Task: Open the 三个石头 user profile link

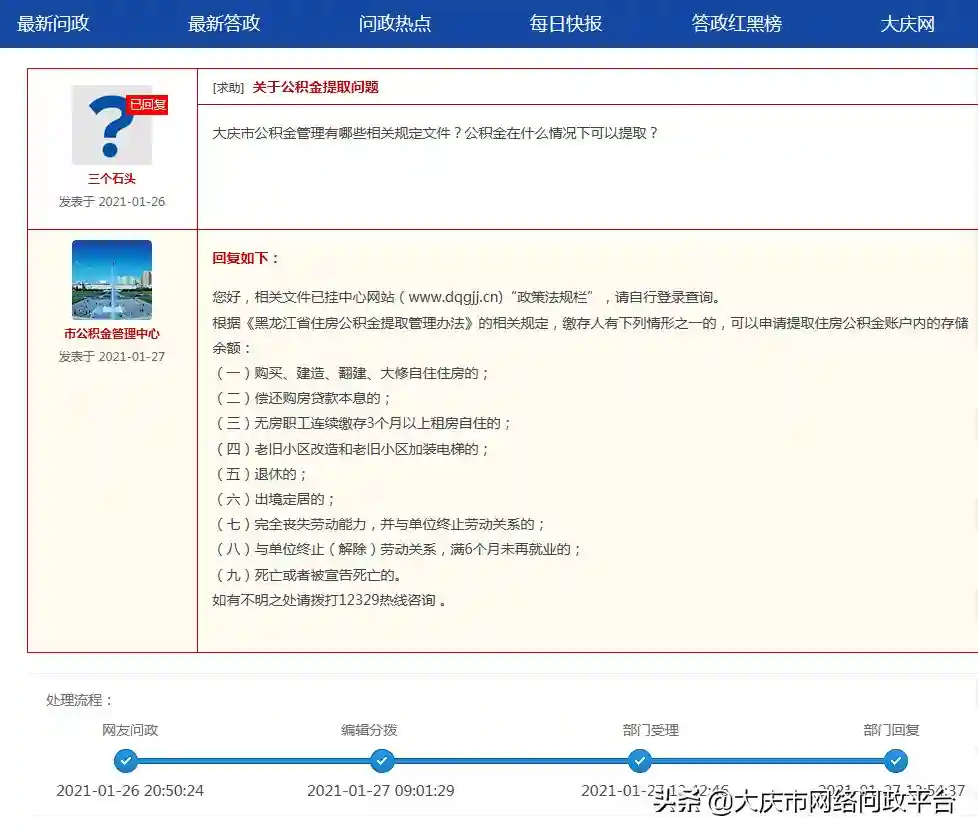Action: pos(112,179)
